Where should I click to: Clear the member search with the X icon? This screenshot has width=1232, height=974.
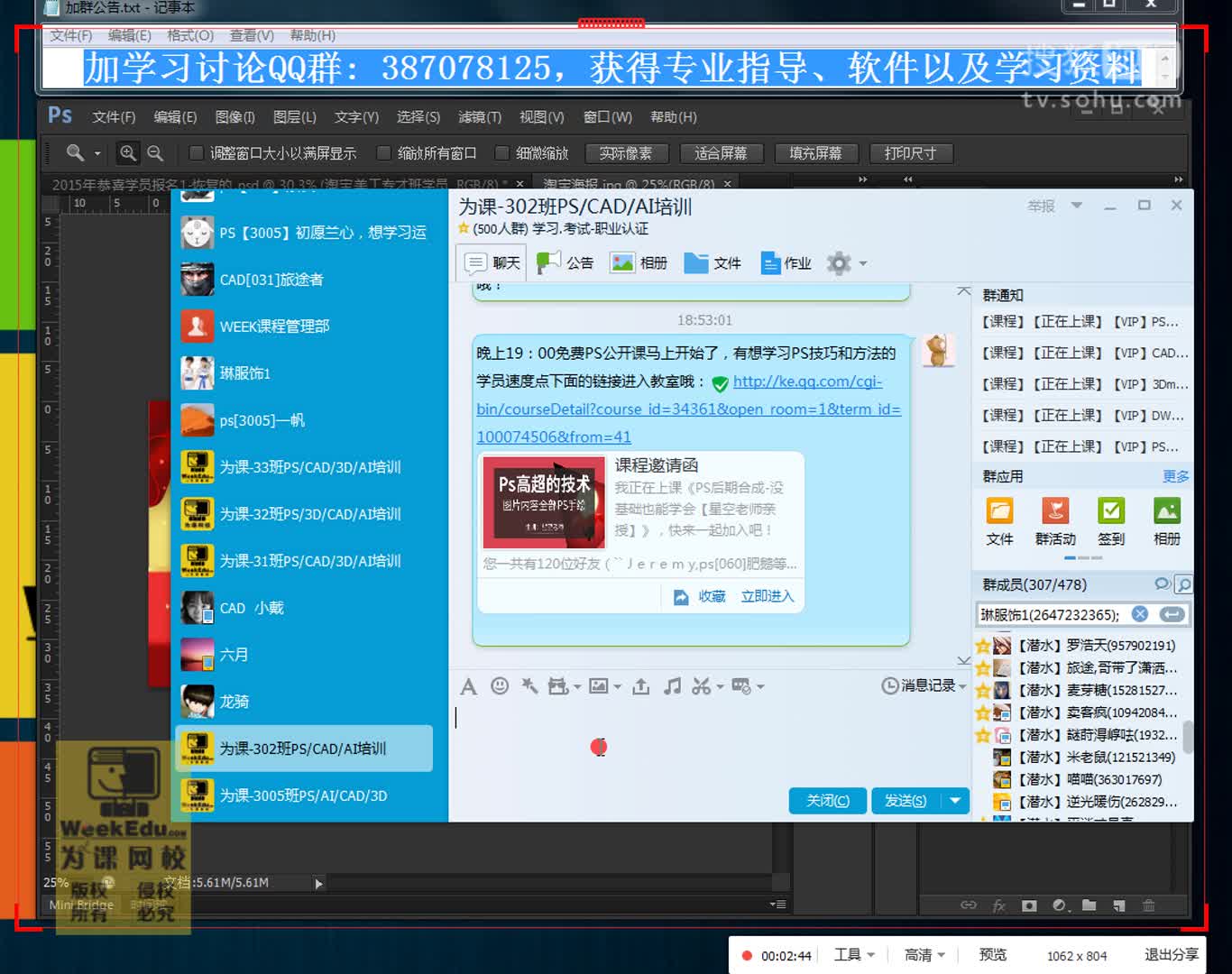[x=1140, y=614]
